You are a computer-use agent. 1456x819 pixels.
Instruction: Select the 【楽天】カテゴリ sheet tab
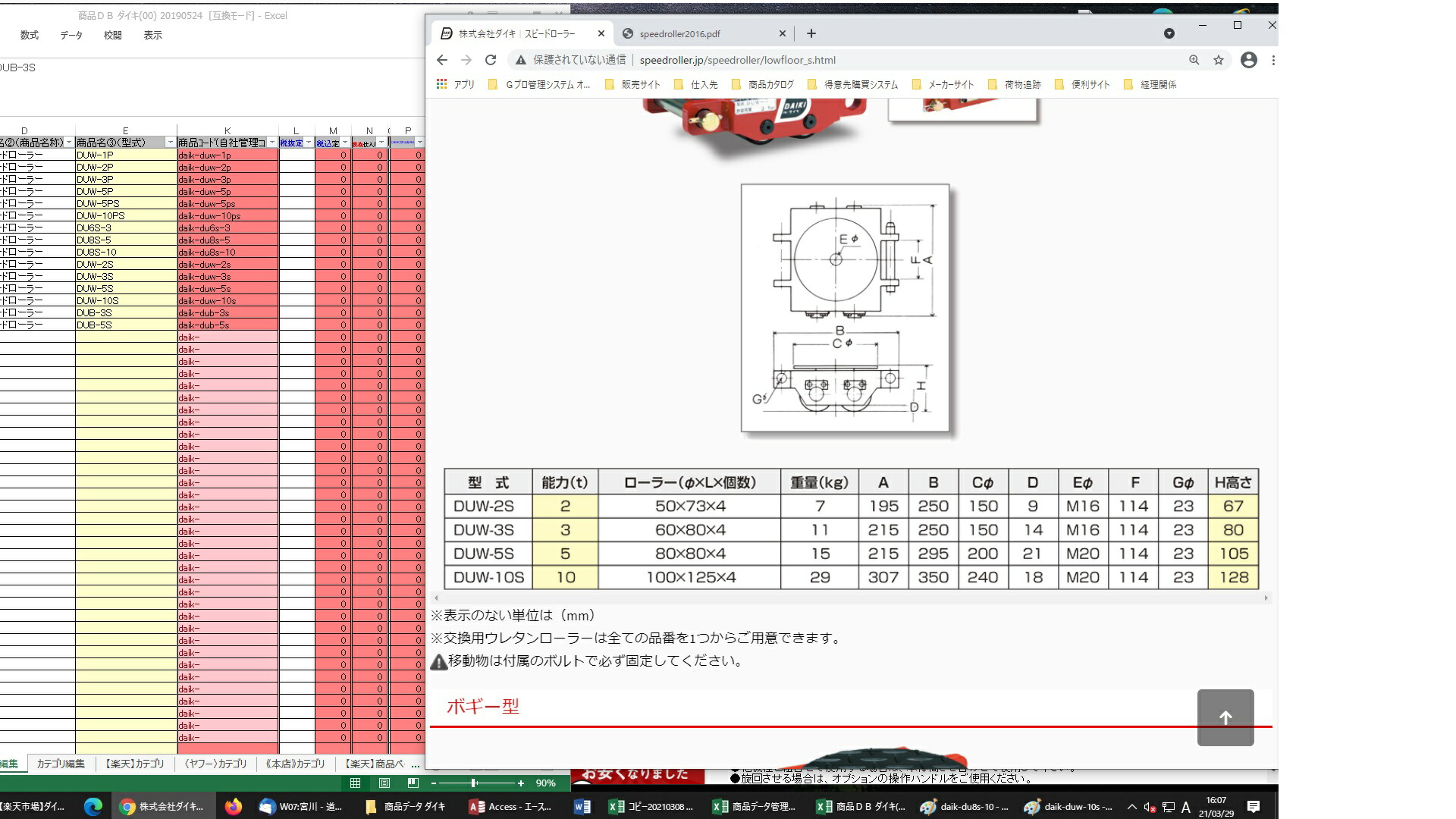[x=134, y=764]
